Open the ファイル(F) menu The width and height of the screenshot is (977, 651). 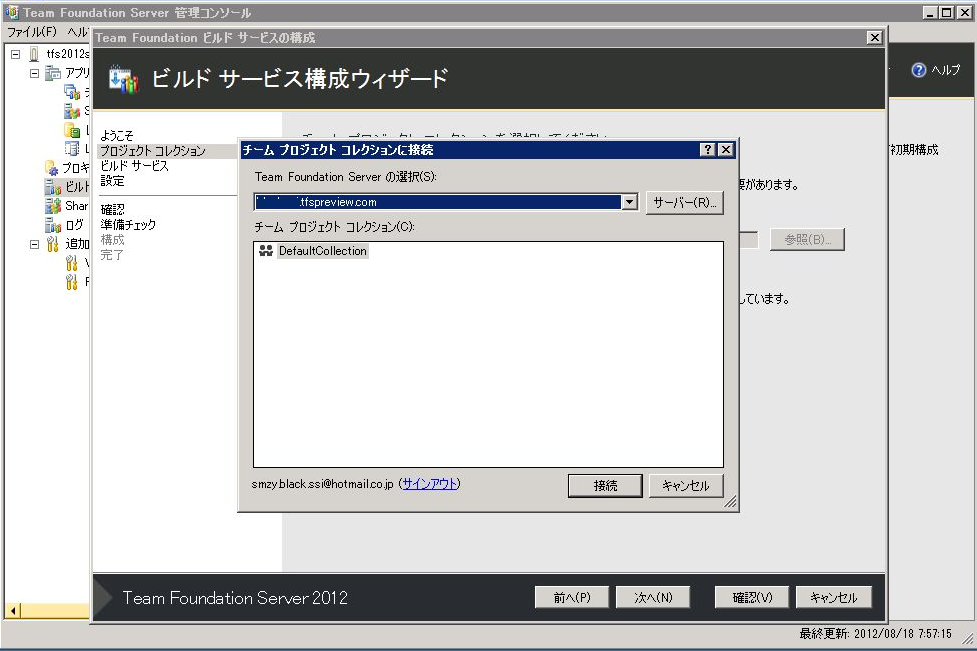point(31,31)
